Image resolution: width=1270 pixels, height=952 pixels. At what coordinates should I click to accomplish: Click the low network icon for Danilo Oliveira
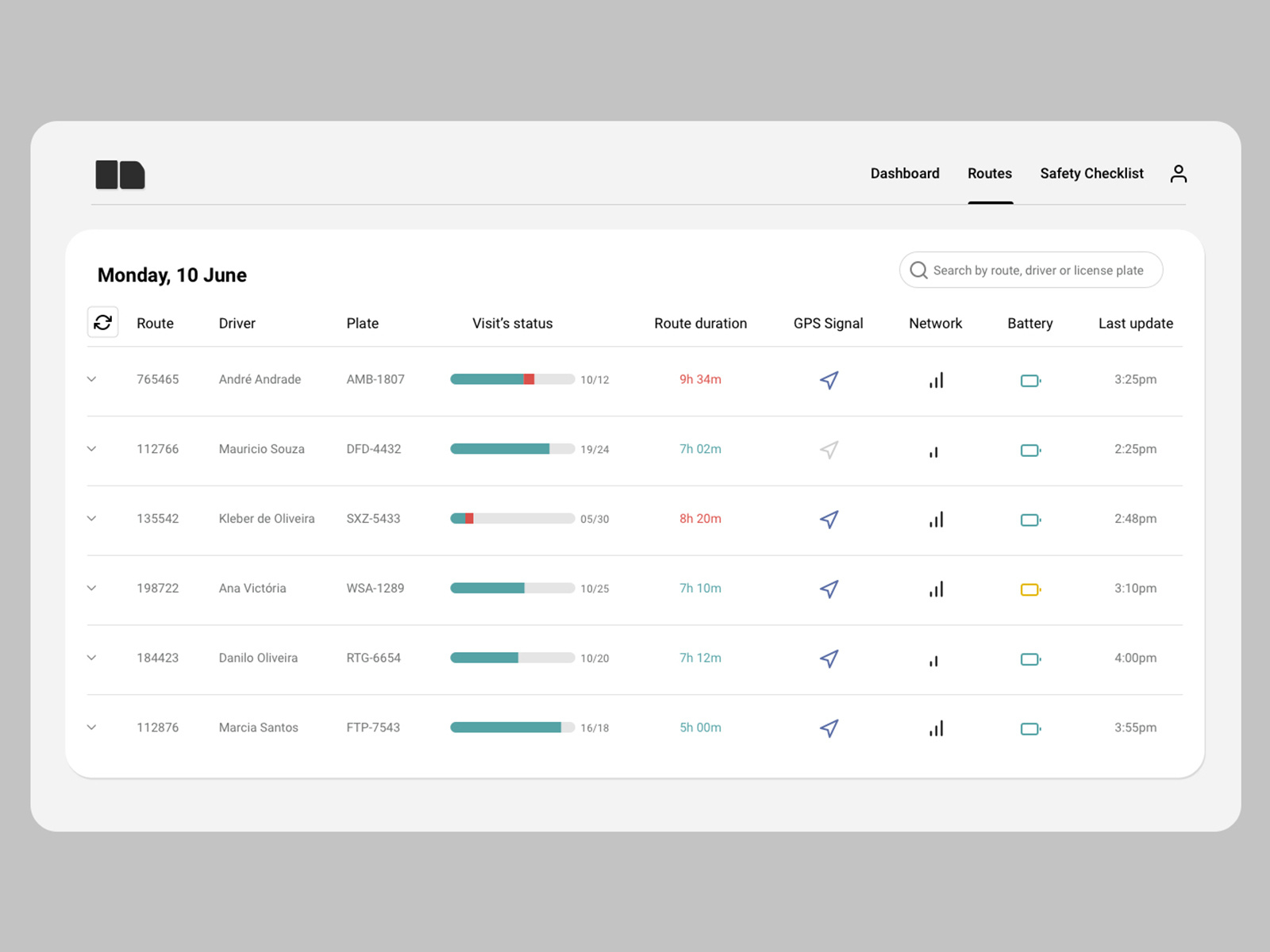(x=934, y=659)
